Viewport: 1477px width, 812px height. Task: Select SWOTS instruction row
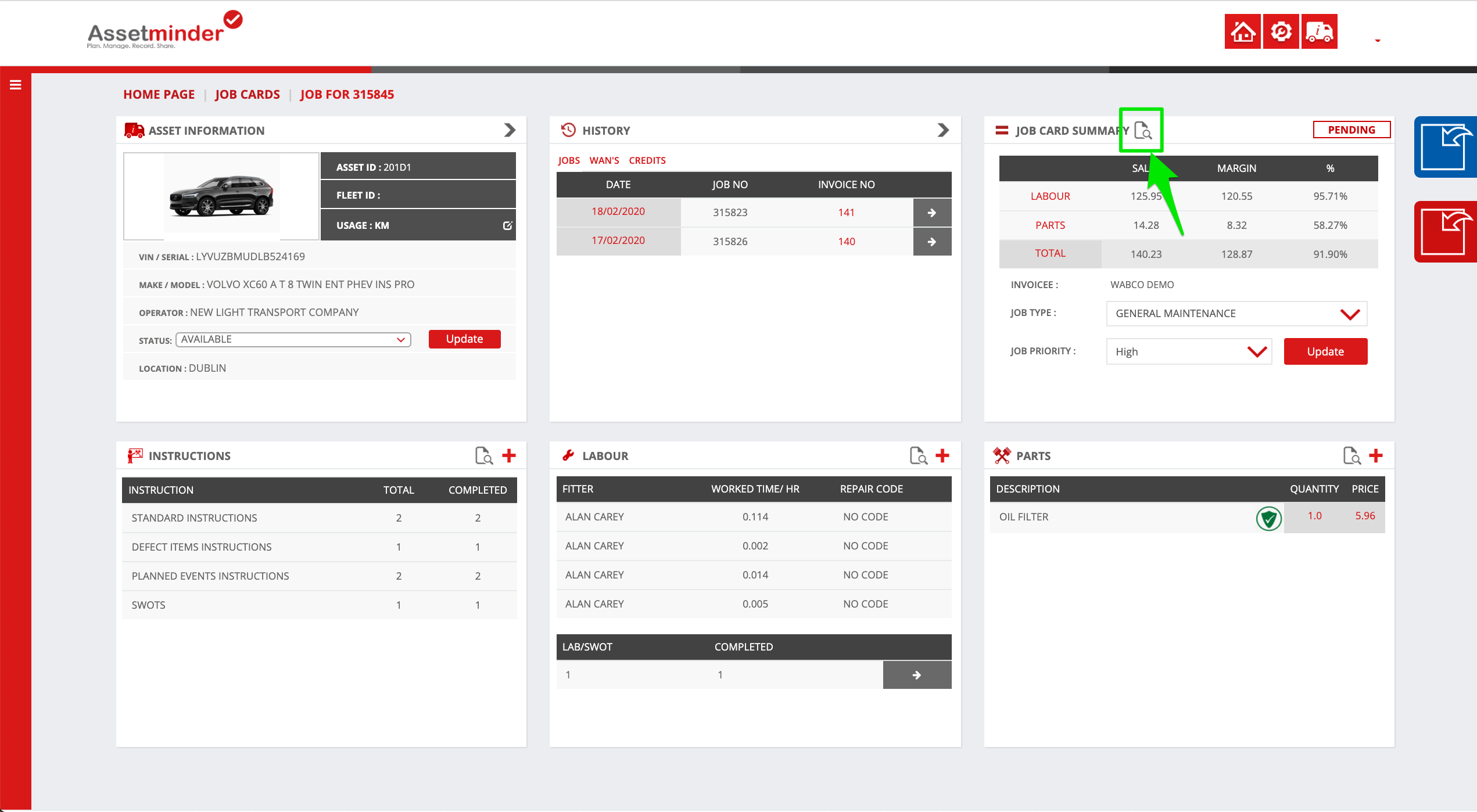coord(320,605)
